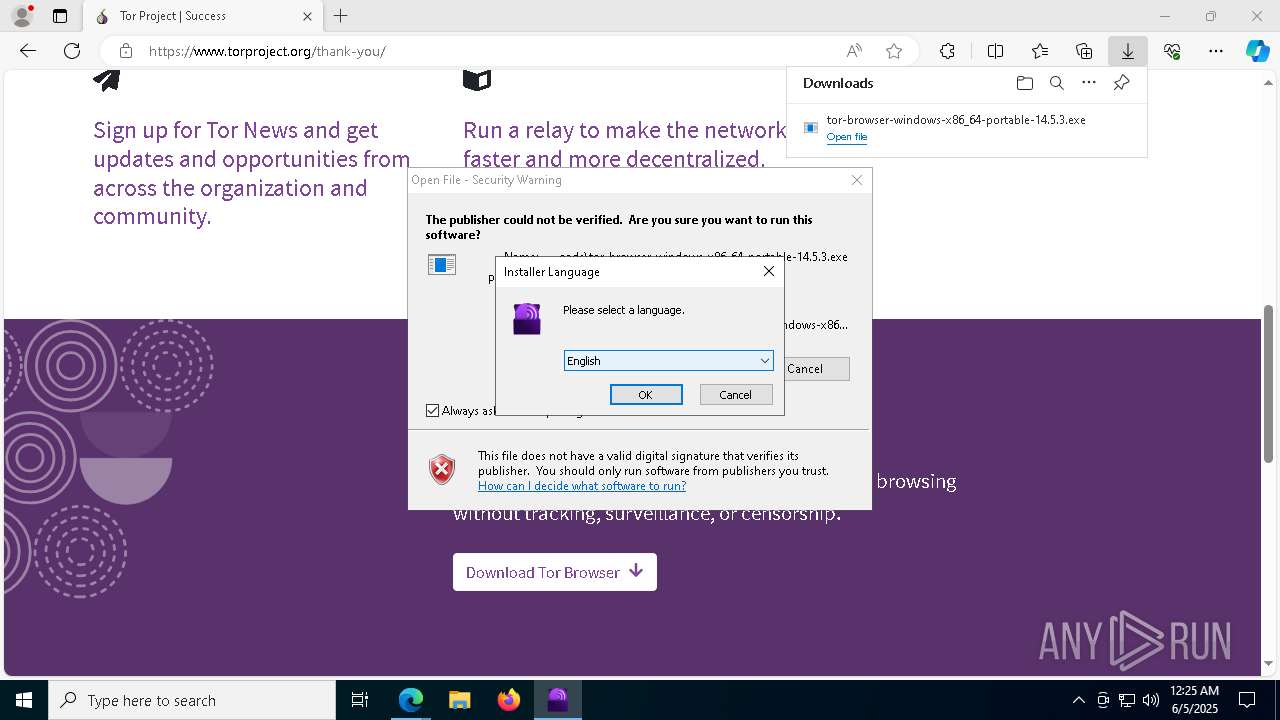Open Windows Start menu

pyautogui.click(x=24, y=700)
